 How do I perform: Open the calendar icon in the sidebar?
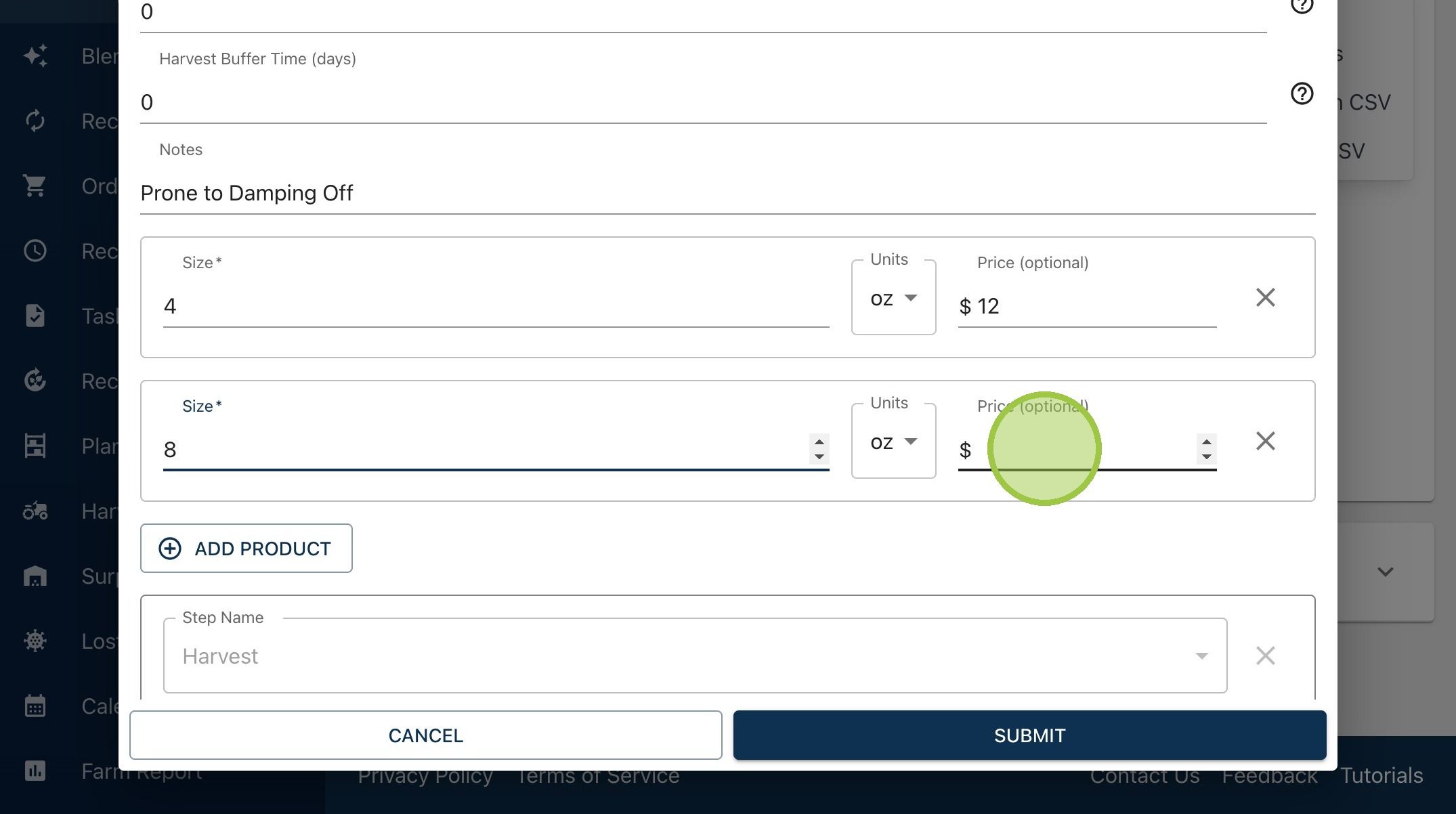pyautogui.click(x=35, y=706)
